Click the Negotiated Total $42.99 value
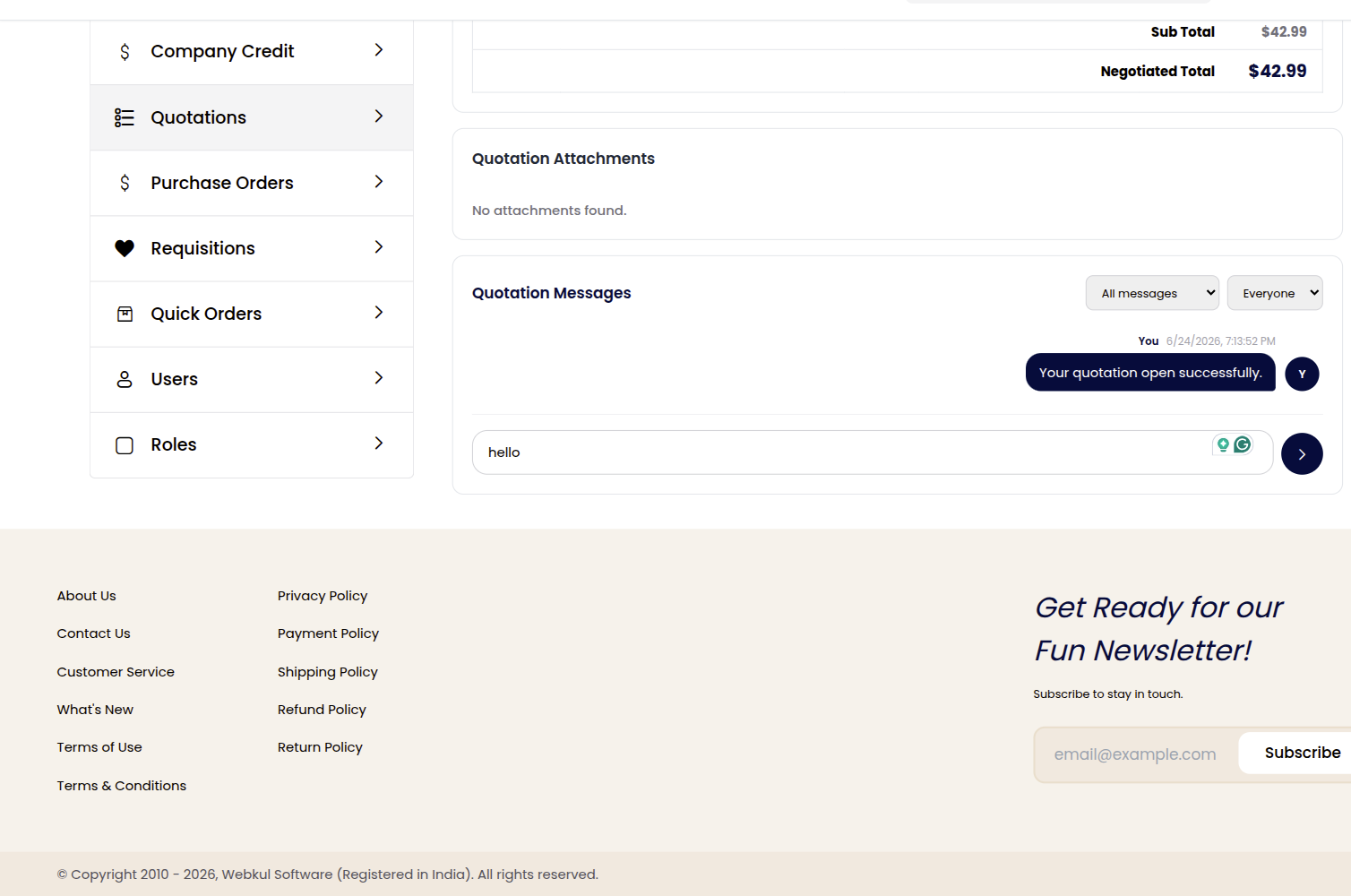The height and width of the screenshot is (896, 1351). click(x=1278, y=71)
